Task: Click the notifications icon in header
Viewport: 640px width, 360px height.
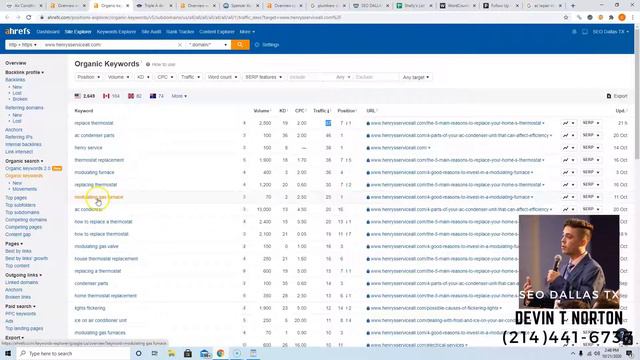Action: (574, 32)
